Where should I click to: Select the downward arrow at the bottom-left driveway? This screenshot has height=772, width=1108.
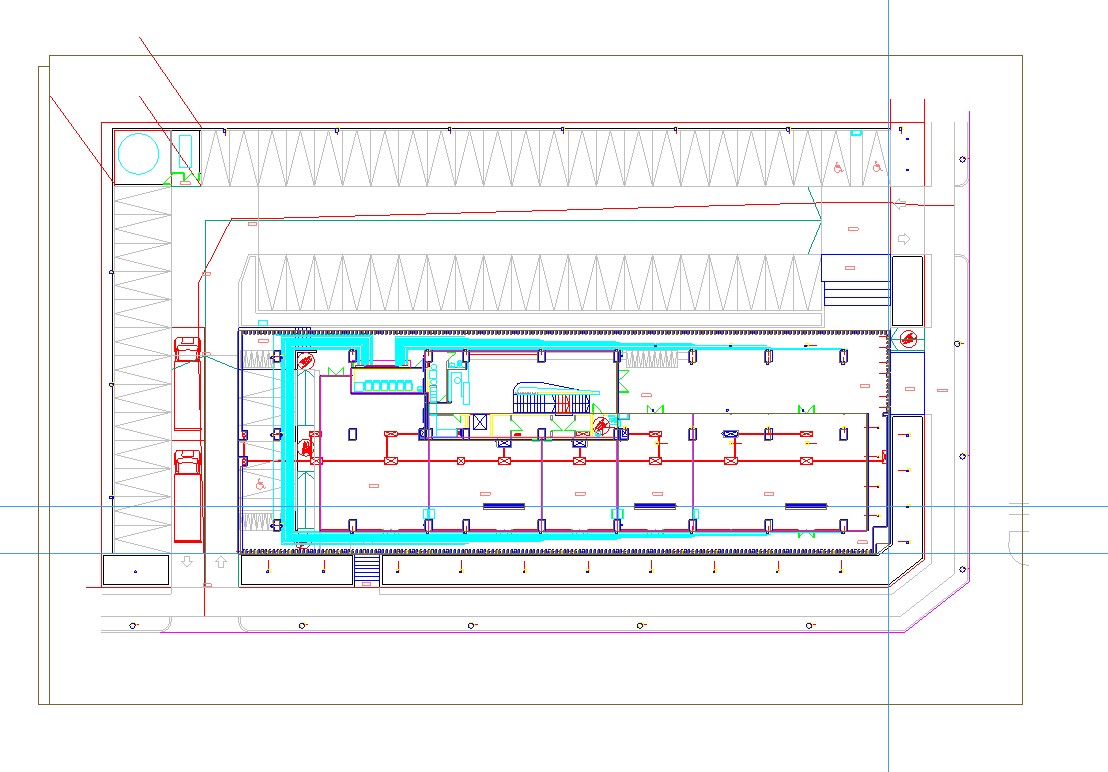click(187, 563)
